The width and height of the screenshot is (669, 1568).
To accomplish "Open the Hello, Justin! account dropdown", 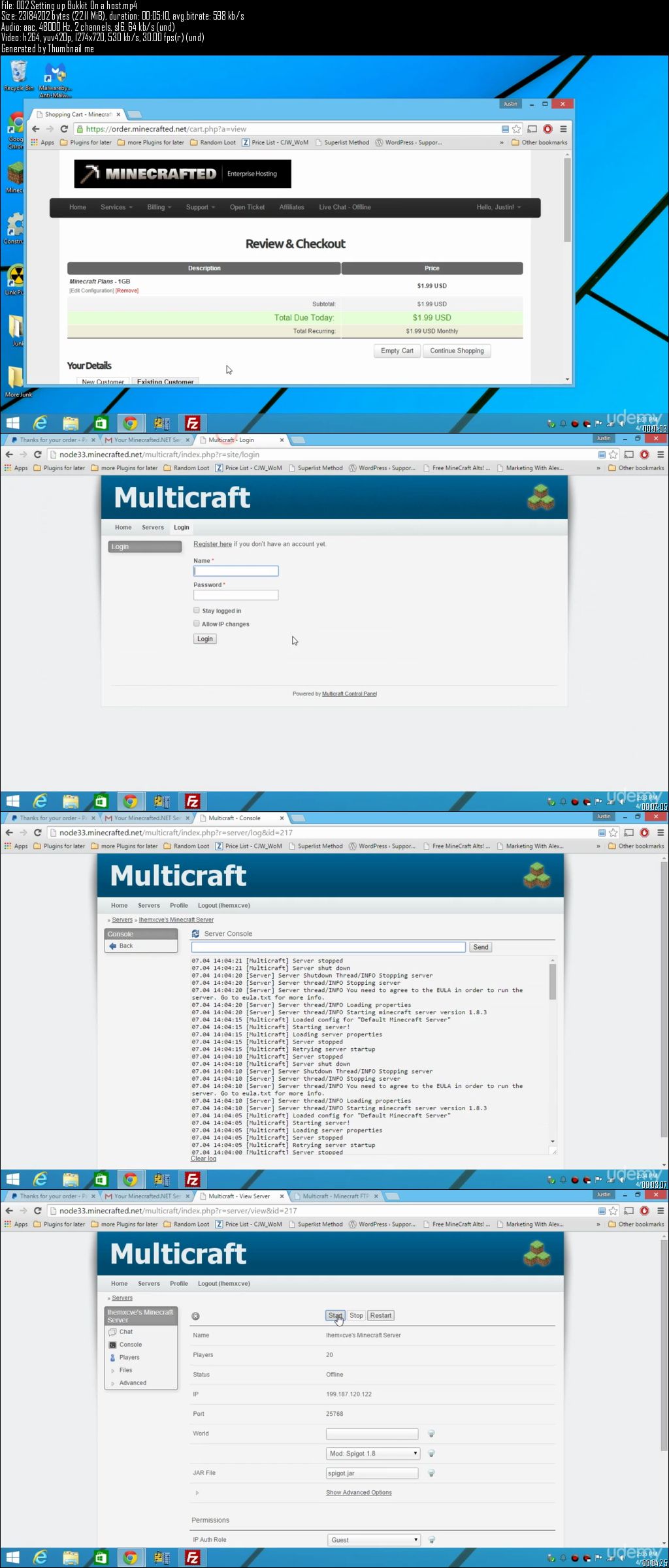I will pyautogui.click(x=498, y=207).
